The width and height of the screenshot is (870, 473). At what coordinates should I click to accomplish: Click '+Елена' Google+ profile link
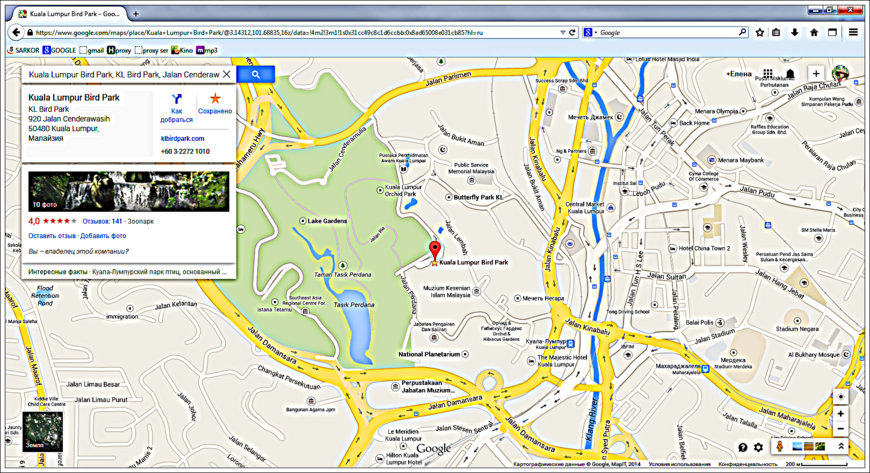pyautogui.click(x=739, y=74)
